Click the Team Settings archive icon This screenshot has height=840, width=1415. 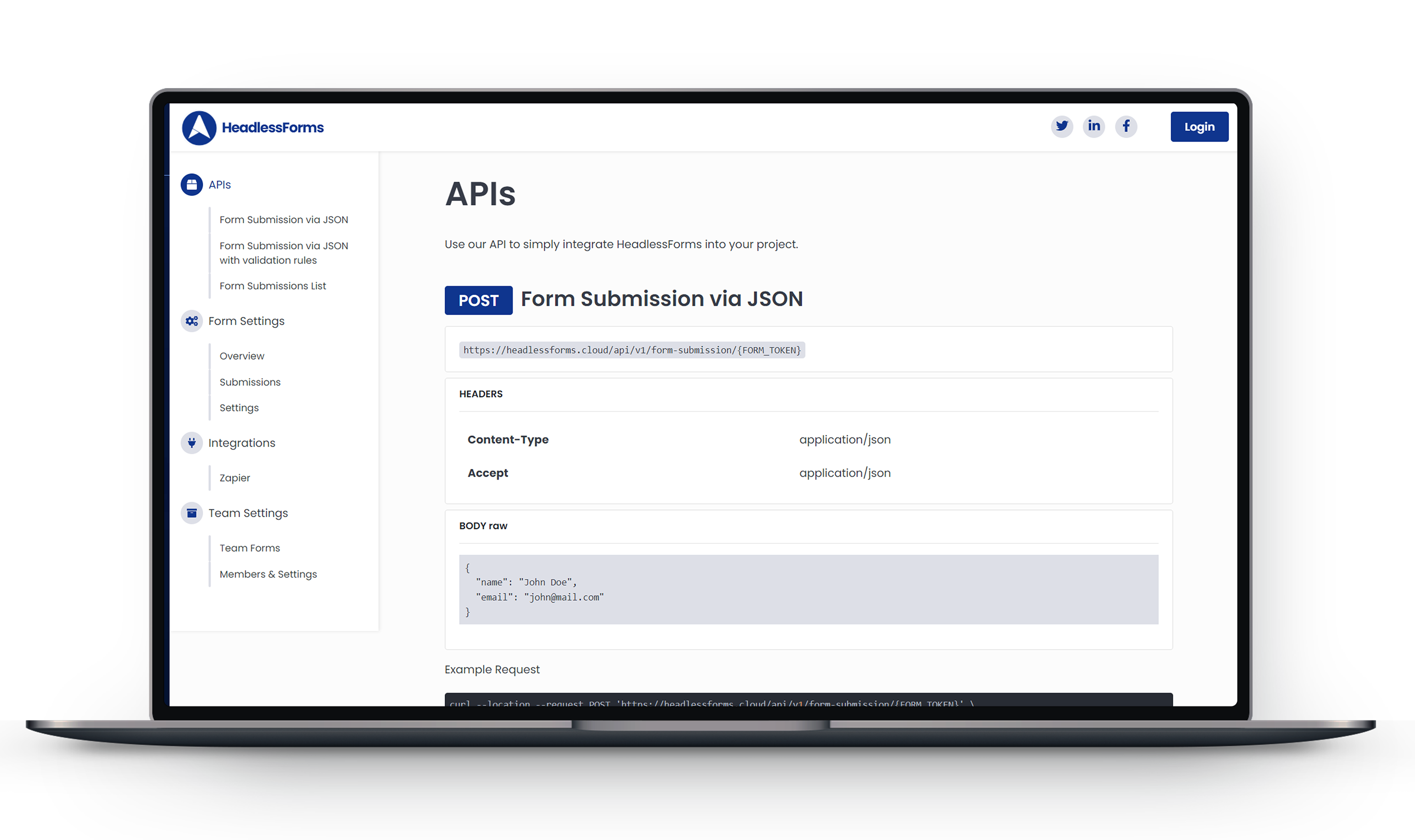(191, 513)
